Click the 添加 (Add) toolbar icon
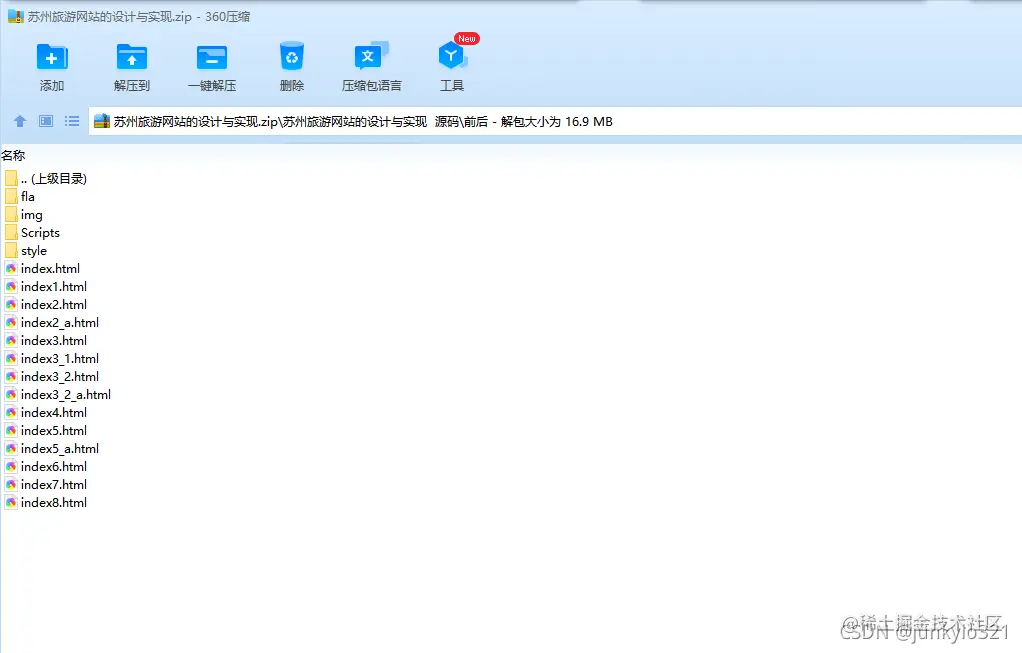Screen dimensions: 1022x653 (52, 57)
